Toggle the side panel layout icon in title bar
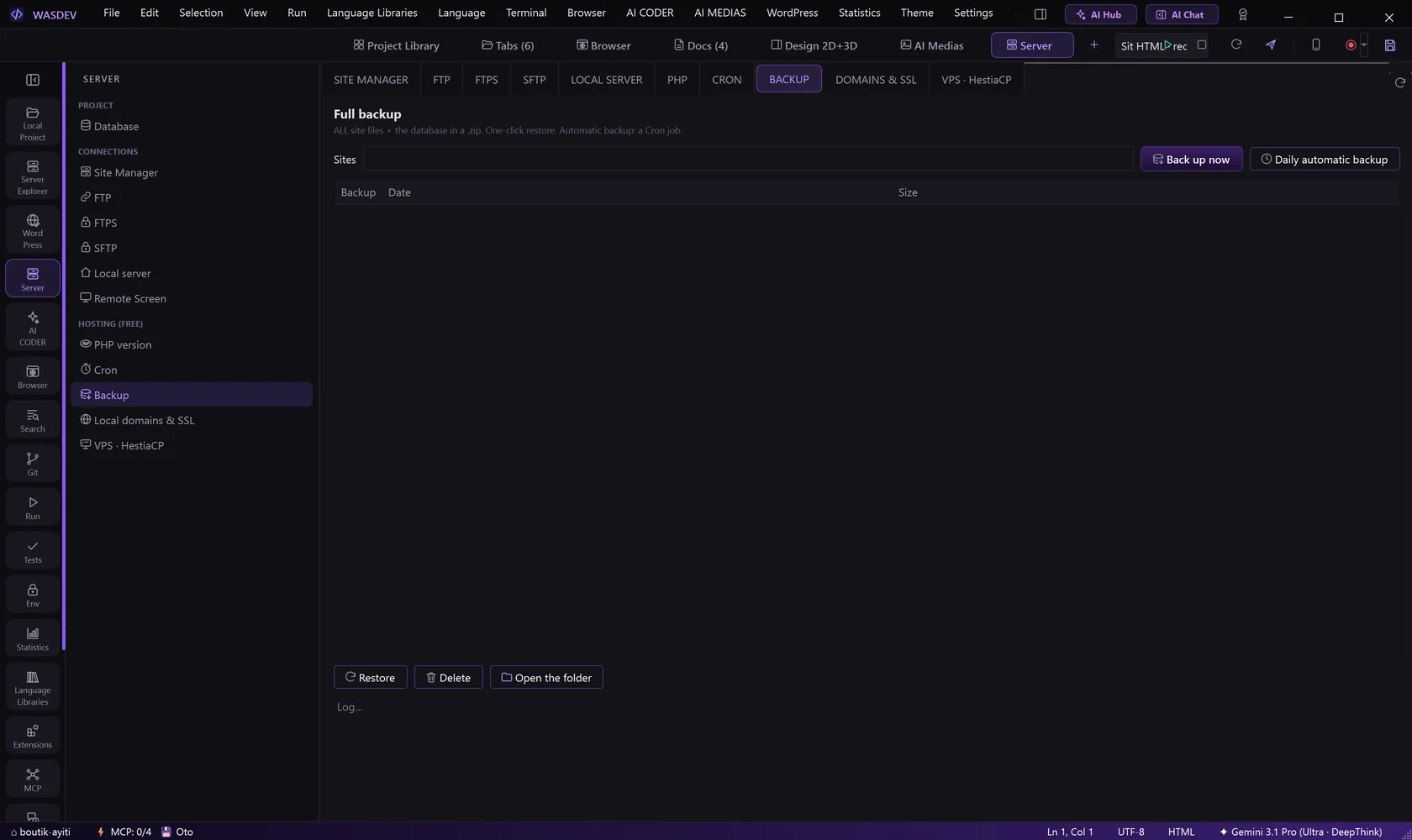The width and height of the screenshot is (1412, 840). 1041,15
